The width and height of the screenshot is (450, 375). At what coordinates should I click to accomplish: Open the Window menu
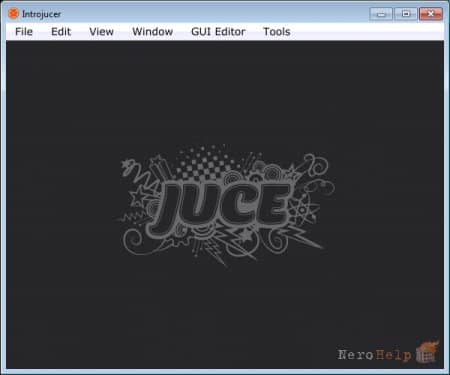(153, 32)
